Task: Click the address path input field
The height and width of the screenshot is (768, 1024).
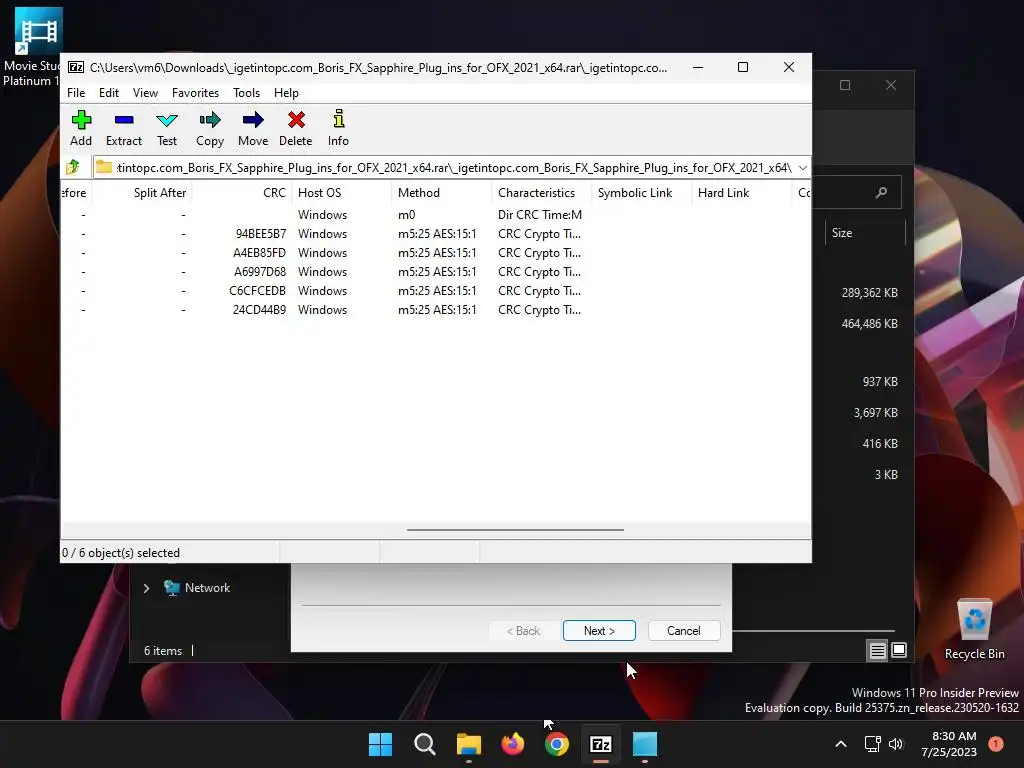Action: click(x=444, y=168)
